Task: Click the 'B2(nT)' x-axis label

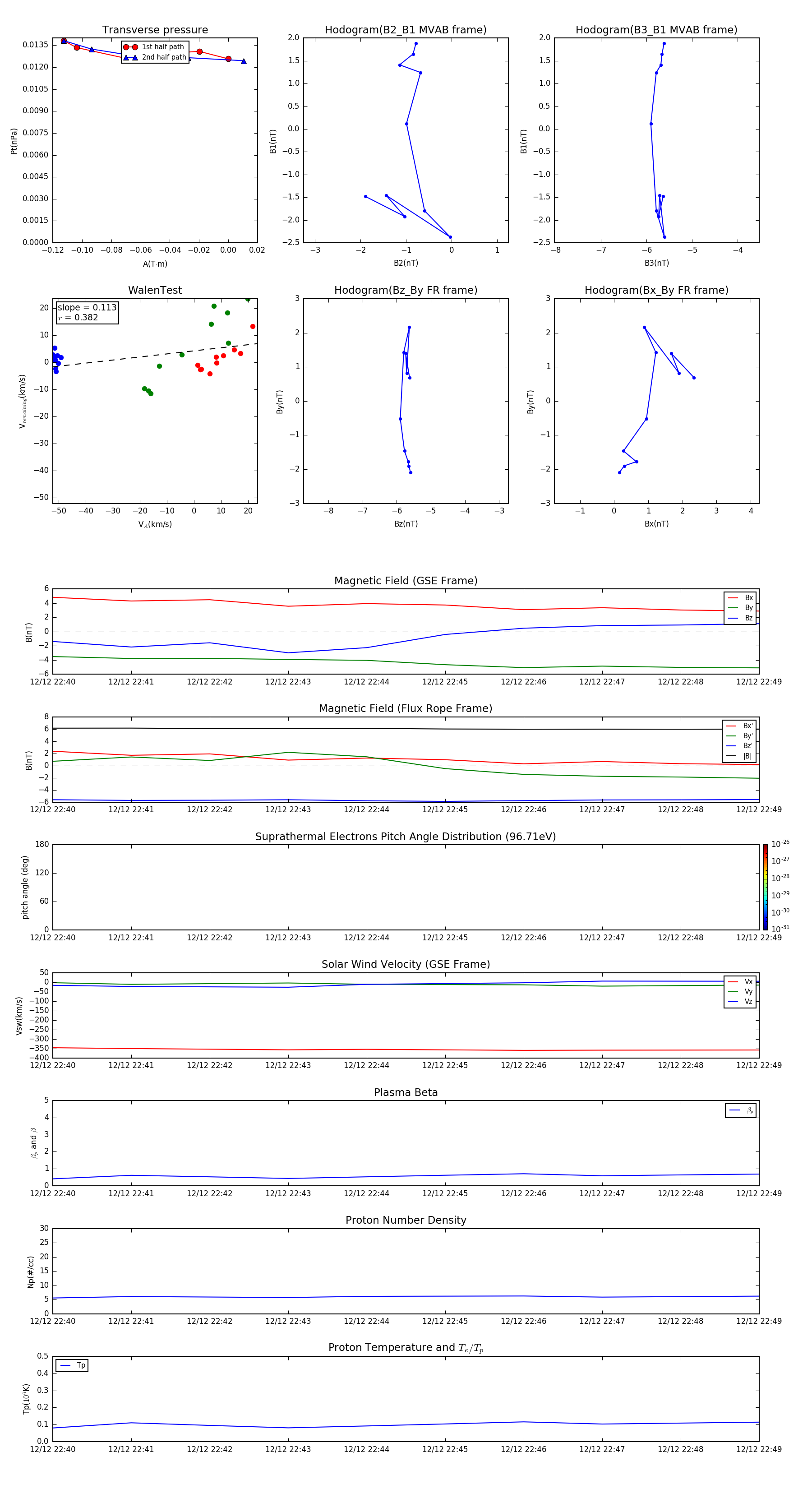Action: [406, 263]
